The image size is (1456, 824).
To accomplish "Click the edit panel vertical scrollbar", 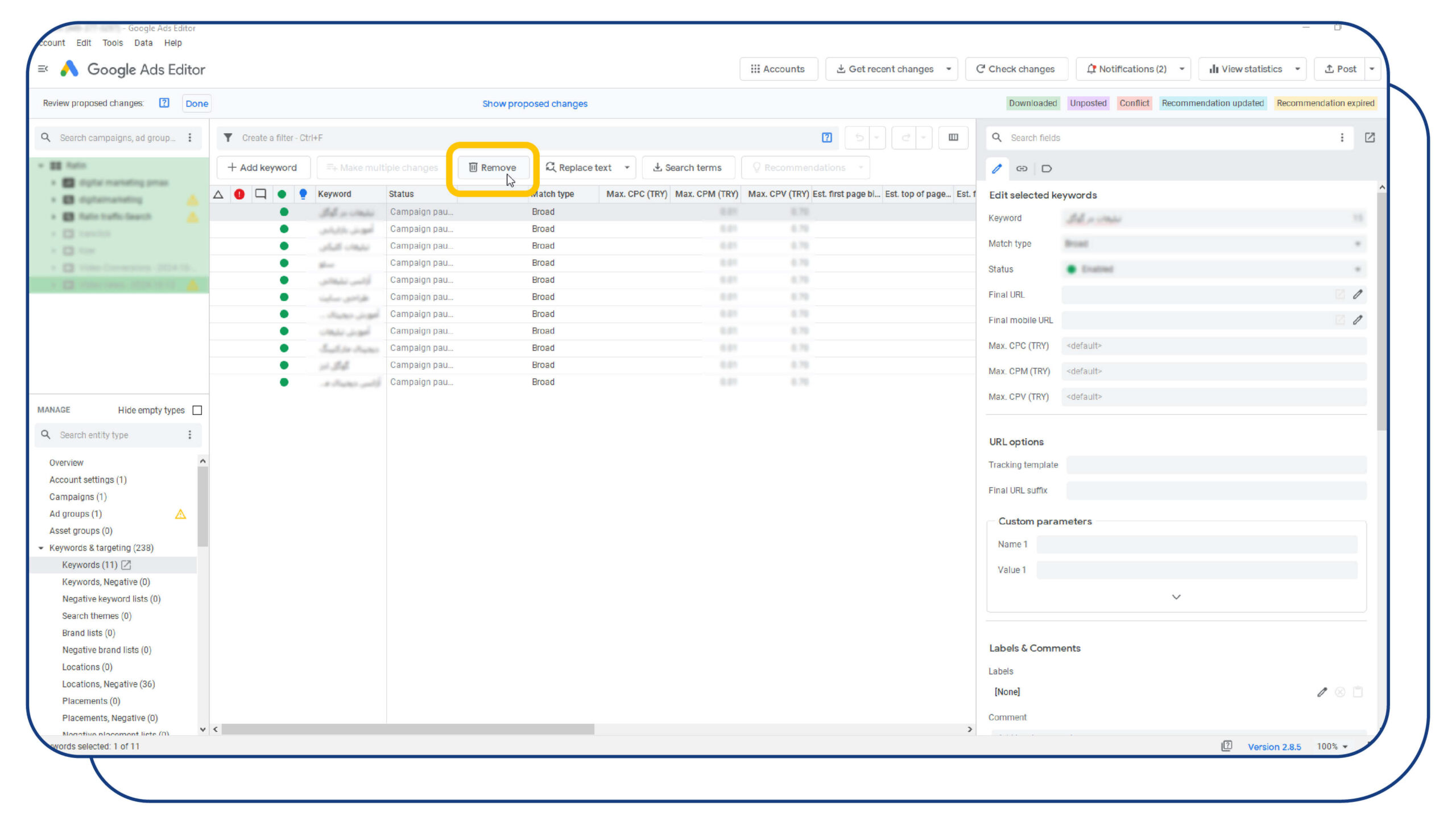I will pos(1381,310).
